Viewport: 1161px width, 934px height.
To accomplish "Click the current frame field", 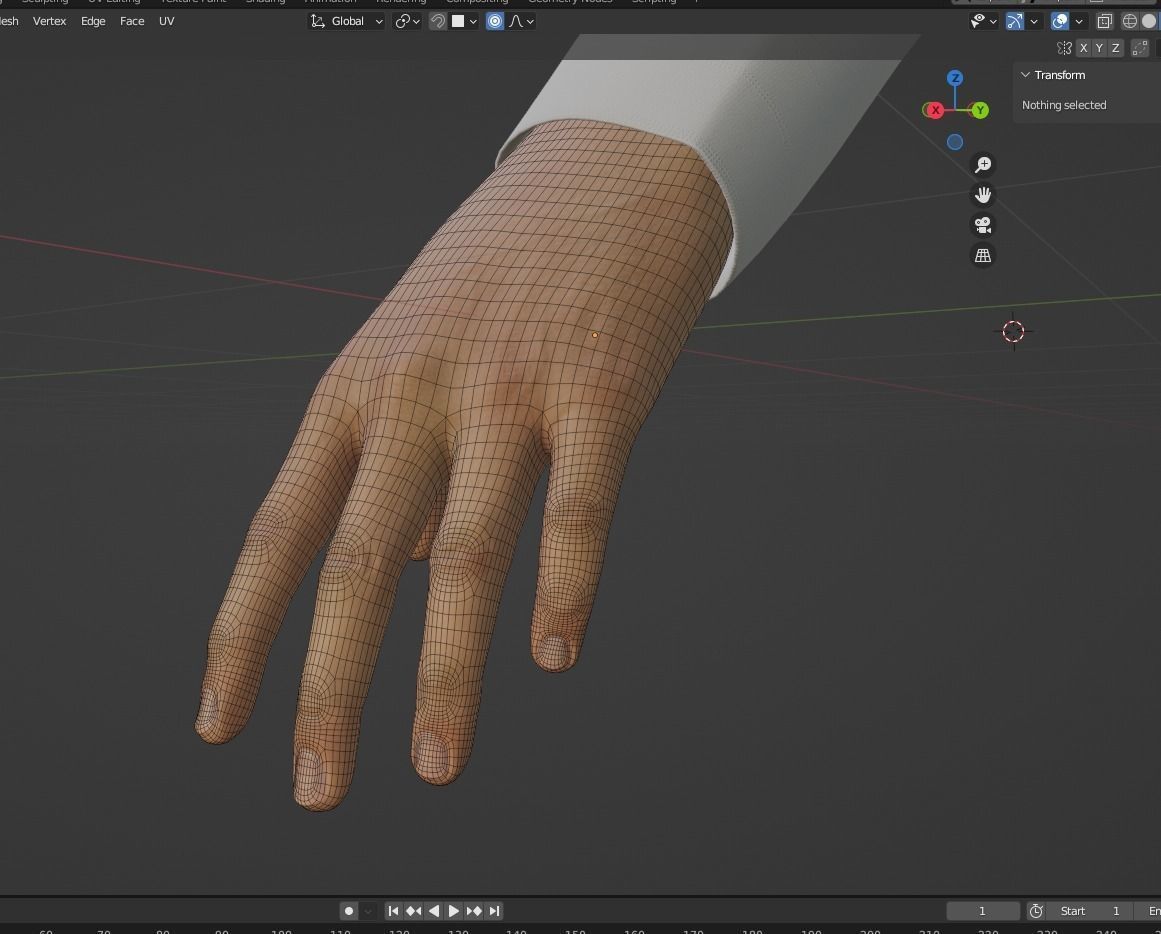I will [982, 910].
